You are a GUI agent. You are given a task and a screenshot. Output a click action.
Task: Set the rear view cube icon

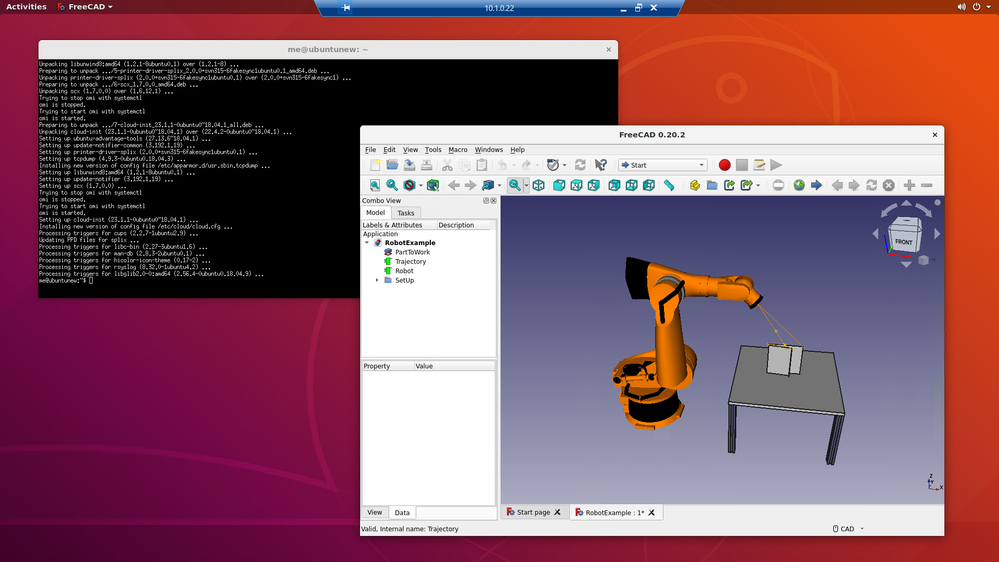(x=614, y=185)
